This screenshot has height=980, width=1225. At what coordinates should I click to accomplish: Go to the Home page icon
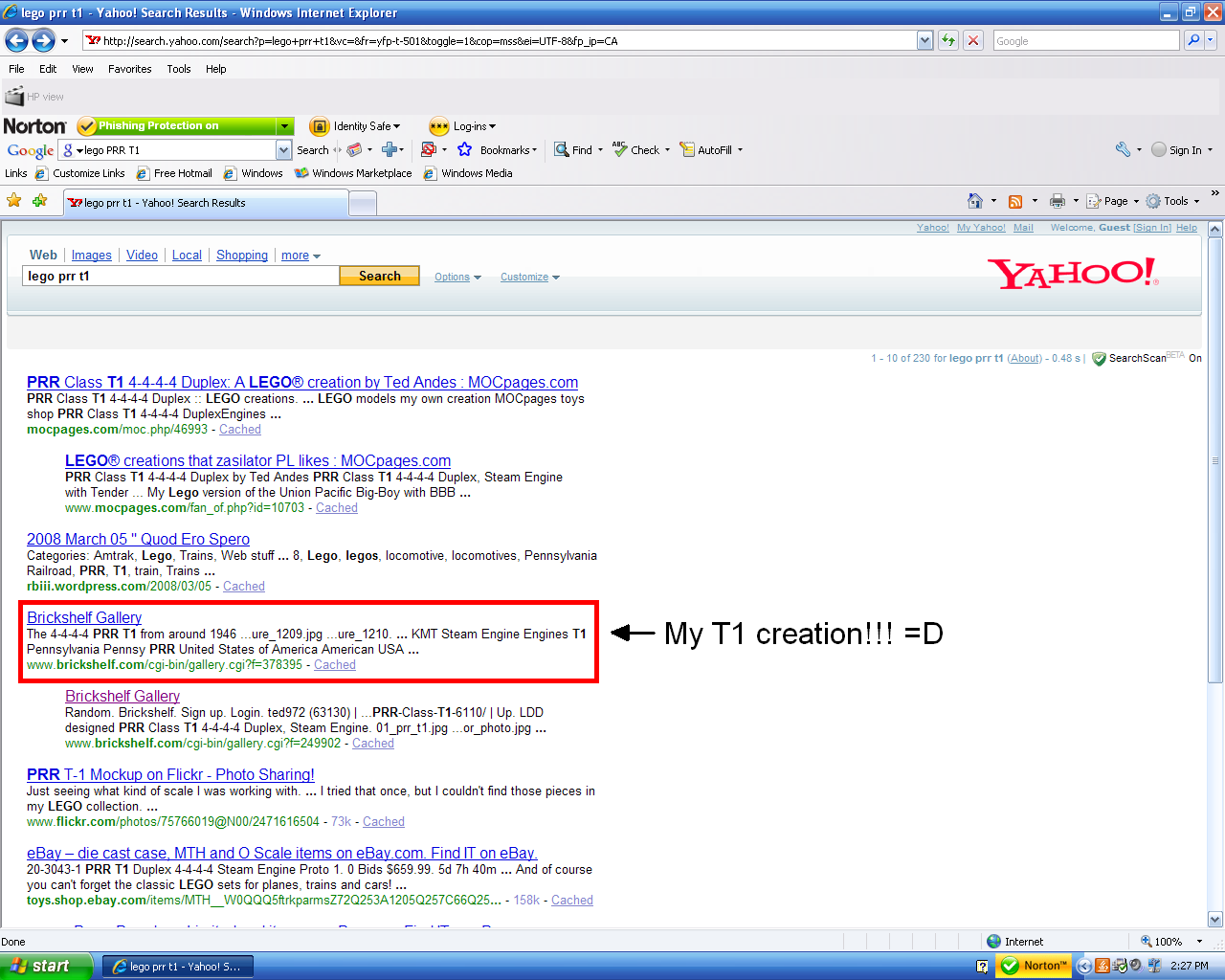click(975, 201)
